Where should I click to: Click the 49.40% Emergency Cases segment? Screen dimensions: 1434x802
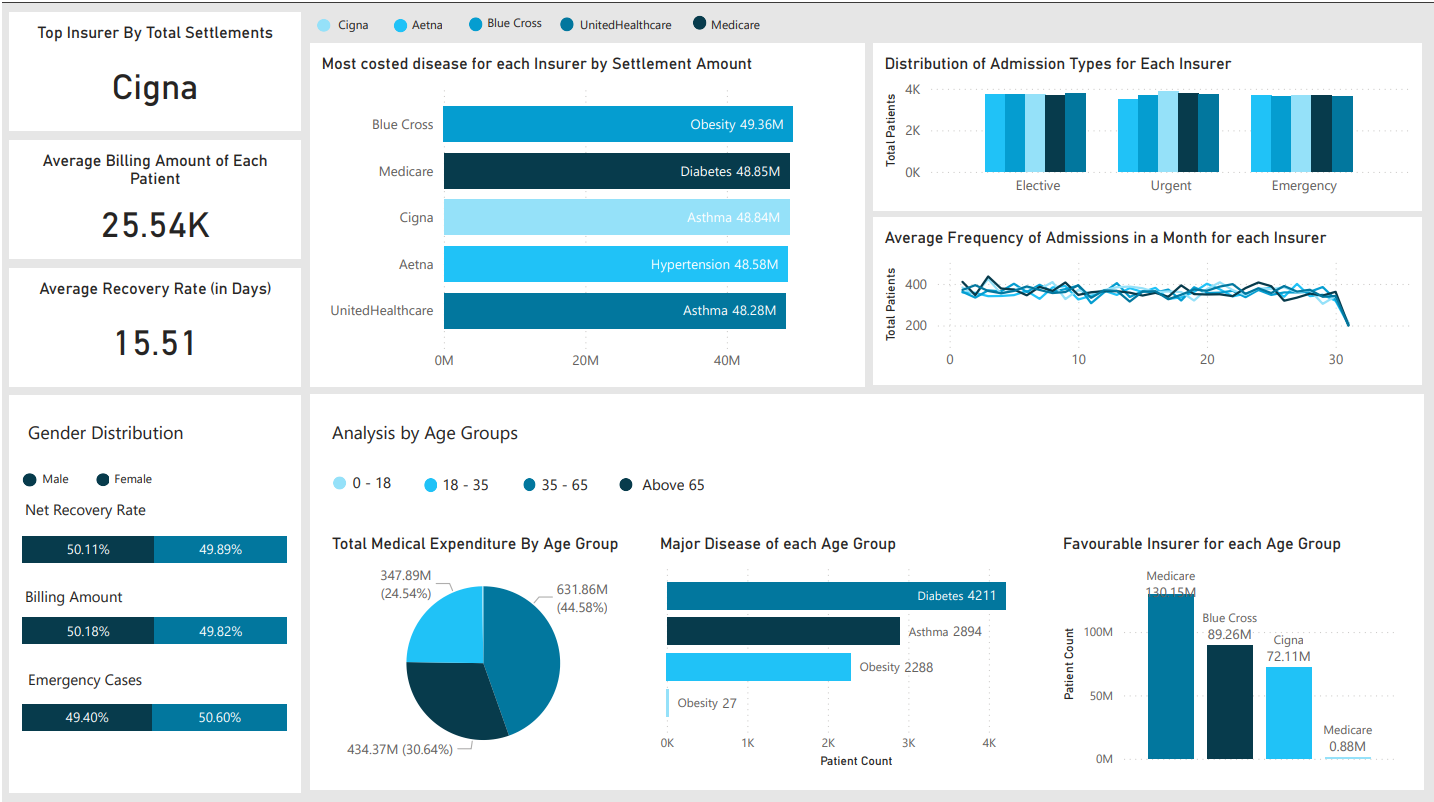point(87,717)
